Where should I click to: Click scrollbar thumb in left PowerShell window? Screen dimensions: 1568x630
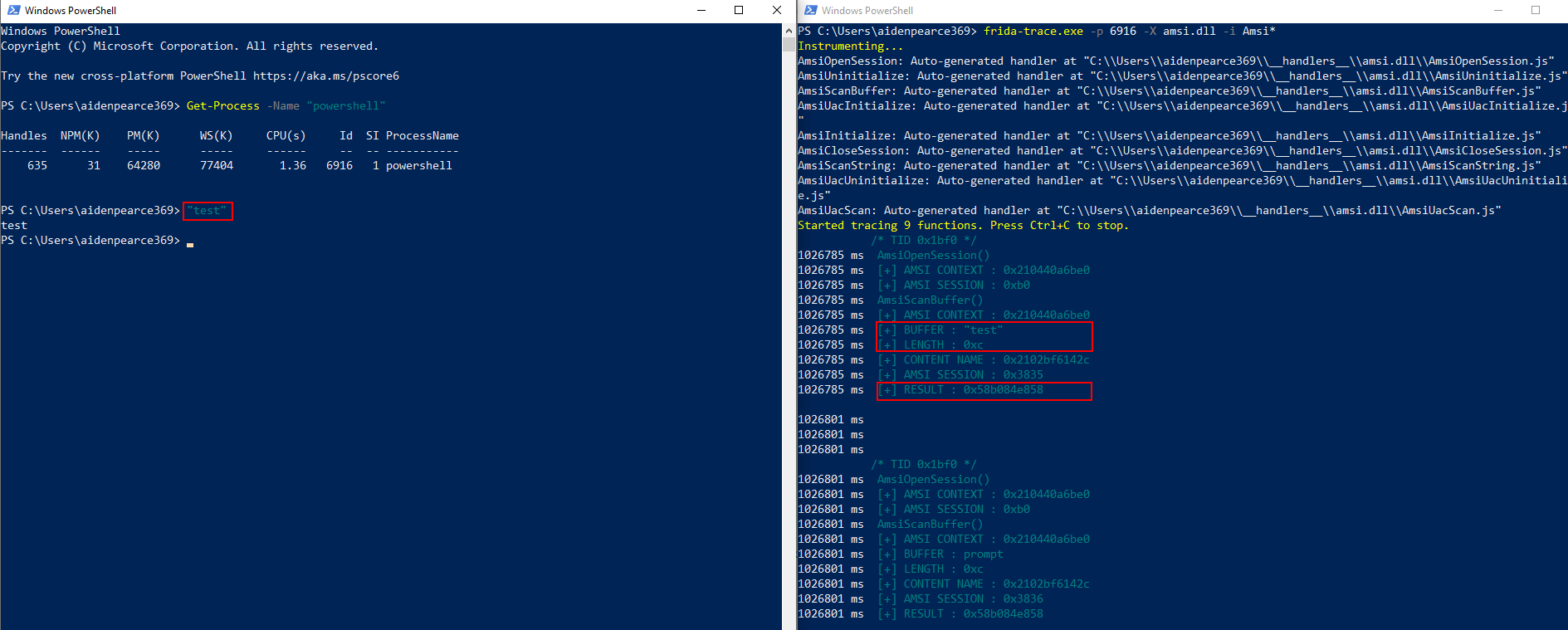[789, 44]
